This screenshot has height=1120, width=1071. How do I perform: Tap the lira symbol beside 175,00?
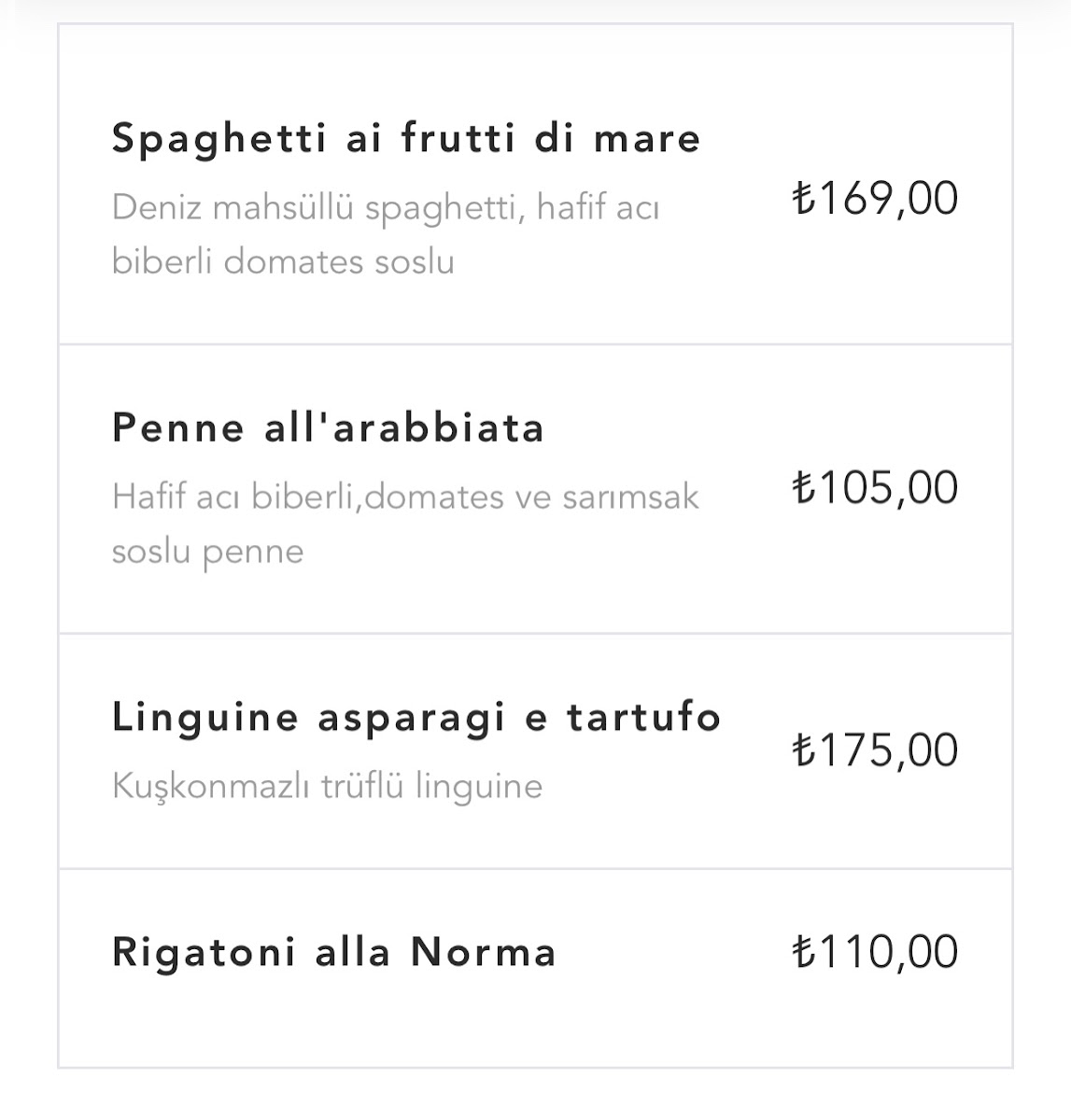click(x=803, y=750)
